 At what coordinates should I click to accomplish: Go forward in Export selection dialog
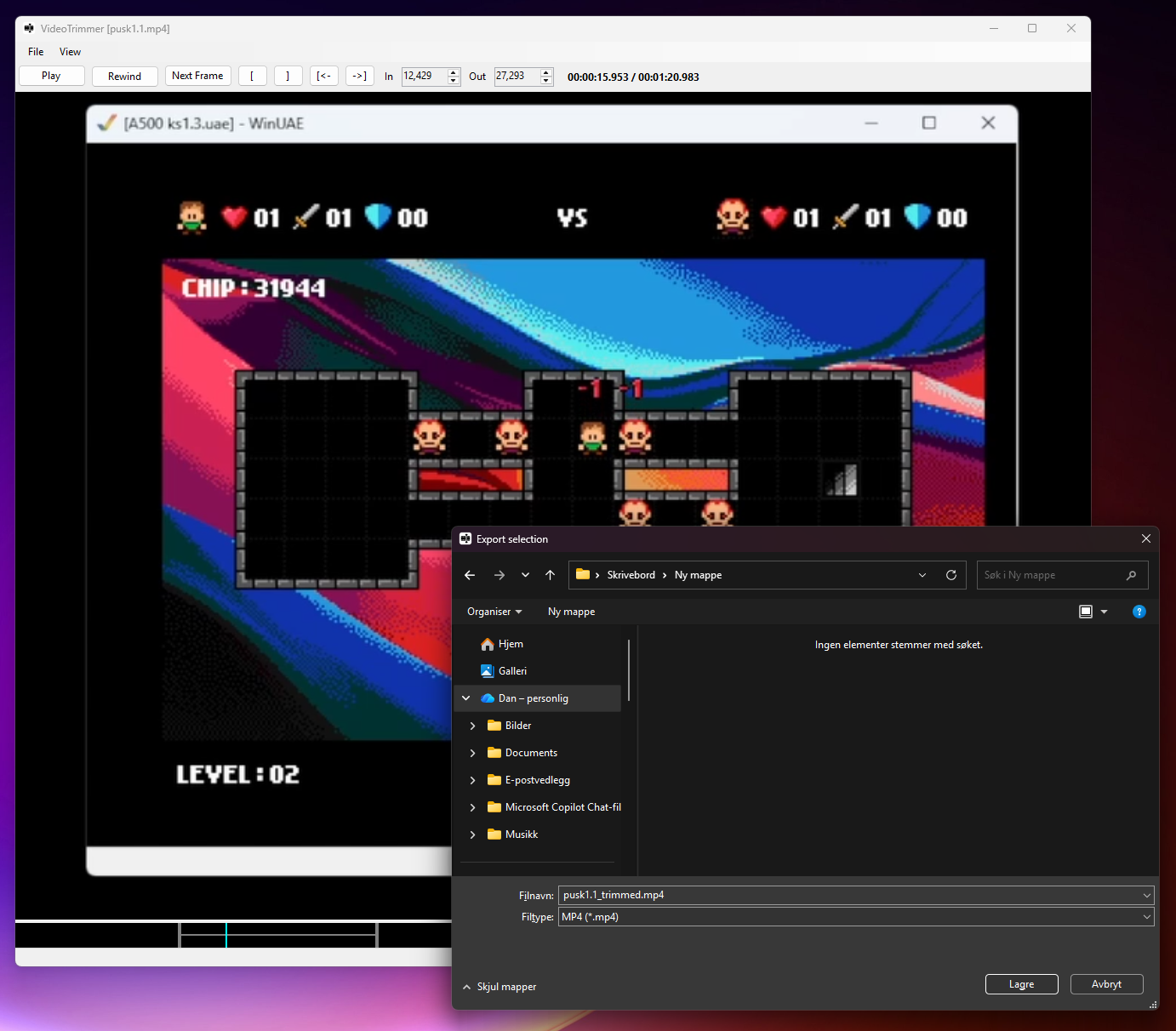coord(500,575)
